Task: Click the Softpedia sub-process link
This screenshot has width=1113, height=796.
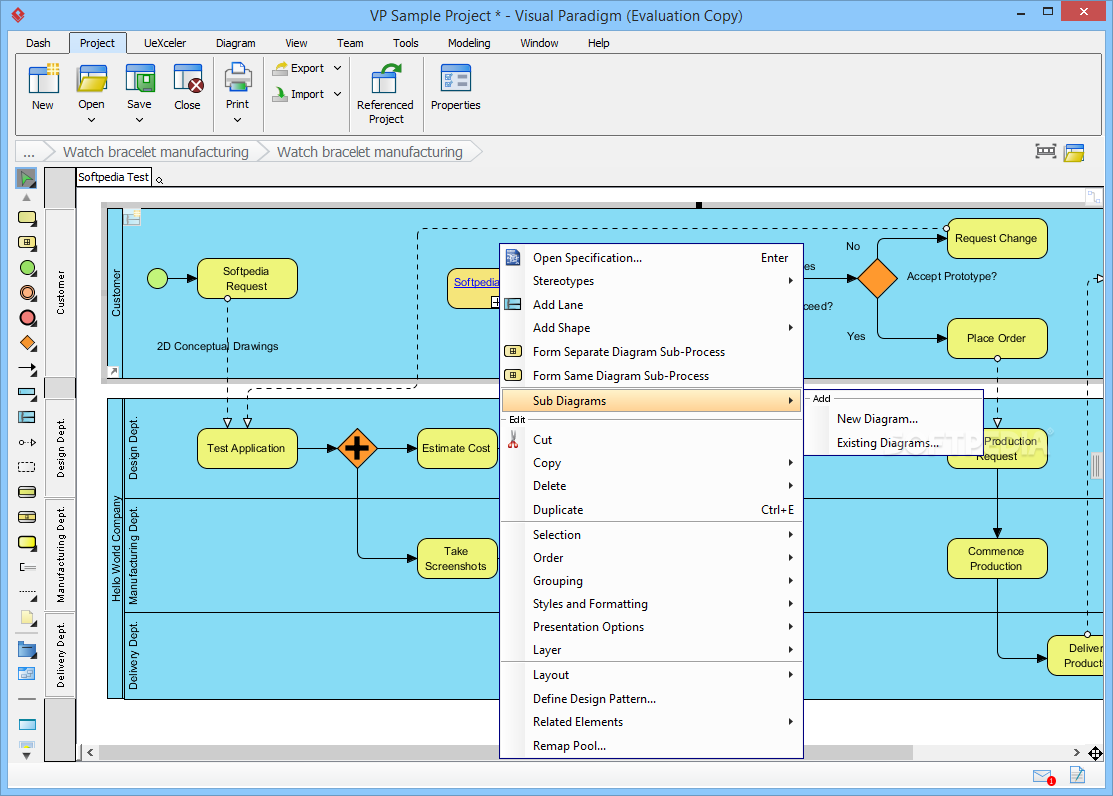Action: click(476, 282)
